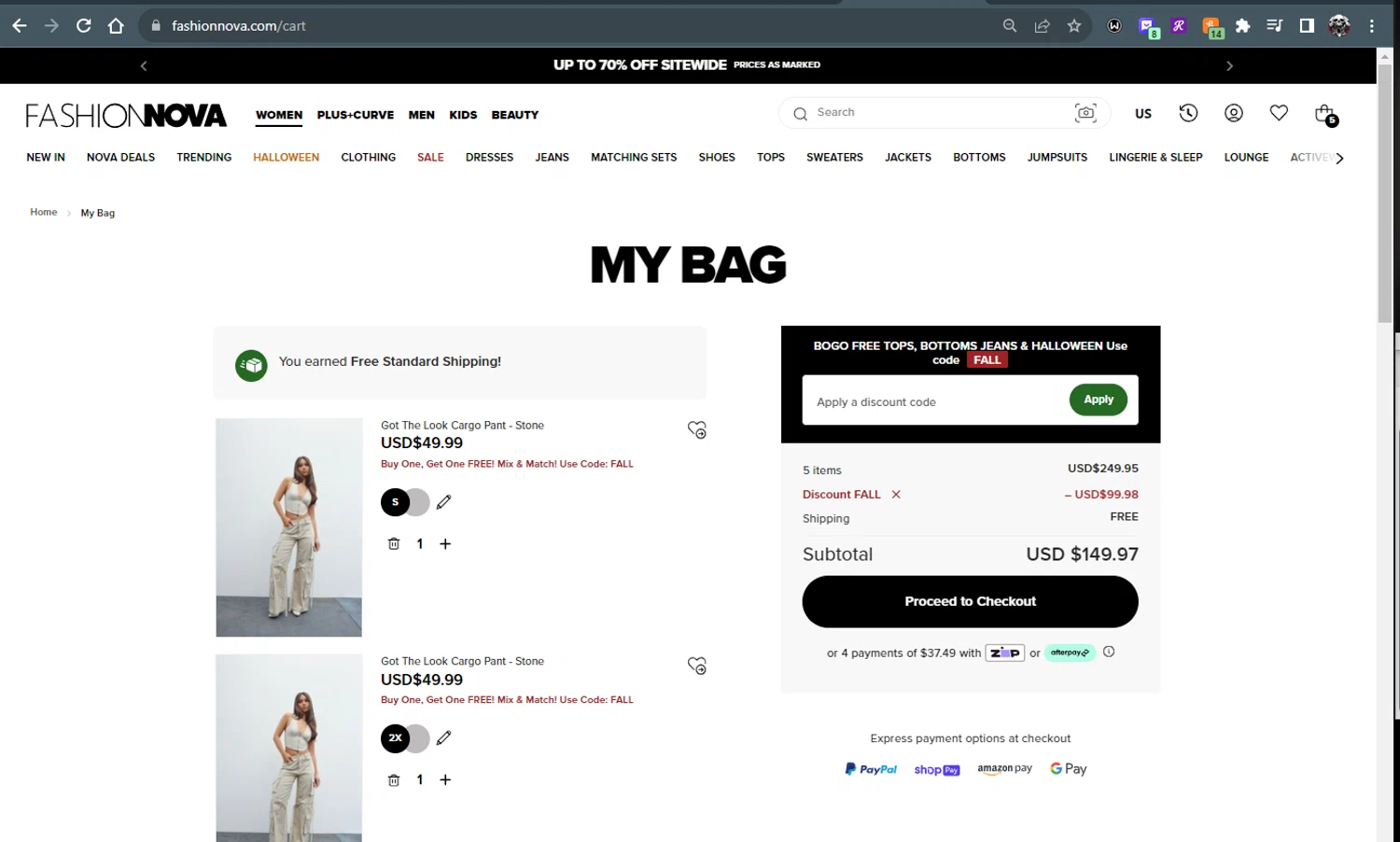
Task: Open the browser profile avatar
Action: point(1339,26)
